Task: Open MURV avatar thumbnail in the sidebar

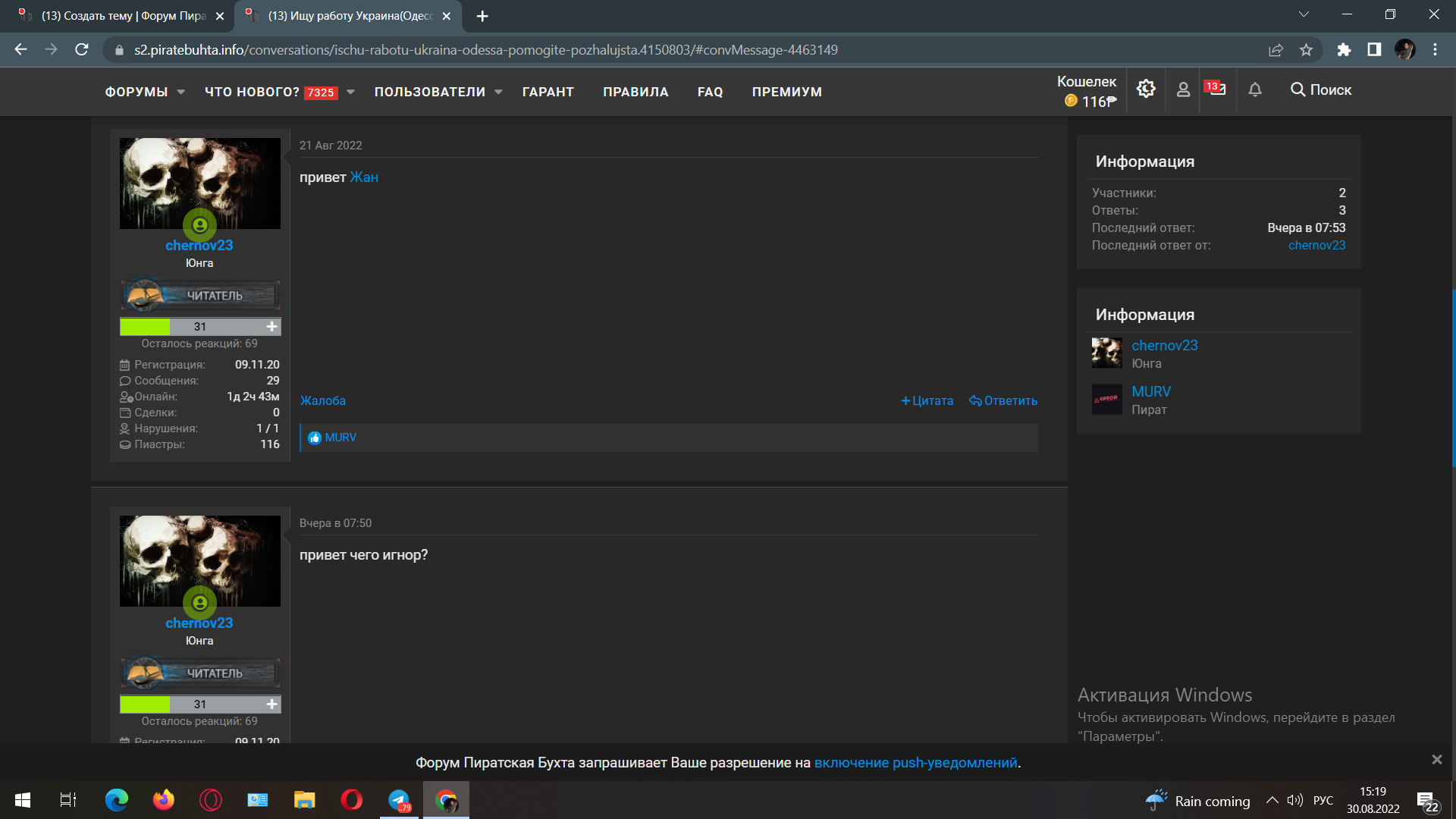Action: [1106, 399]
